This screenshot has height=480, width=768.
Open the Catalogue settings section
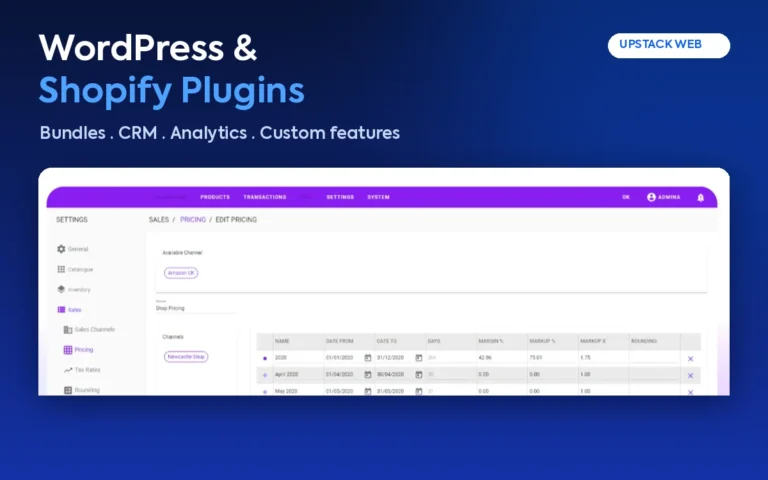pyautogui.click(x=75, y=269)
